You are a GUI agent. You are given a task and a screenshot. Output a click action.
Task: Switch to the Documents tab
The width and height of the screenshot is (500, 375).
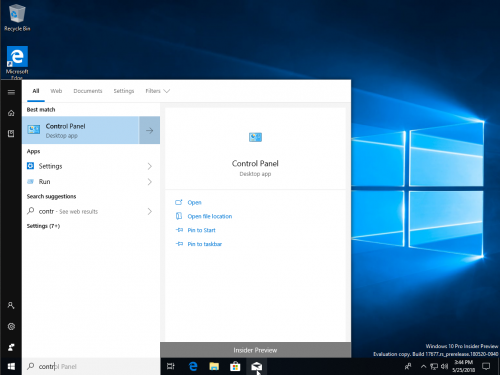88,91
